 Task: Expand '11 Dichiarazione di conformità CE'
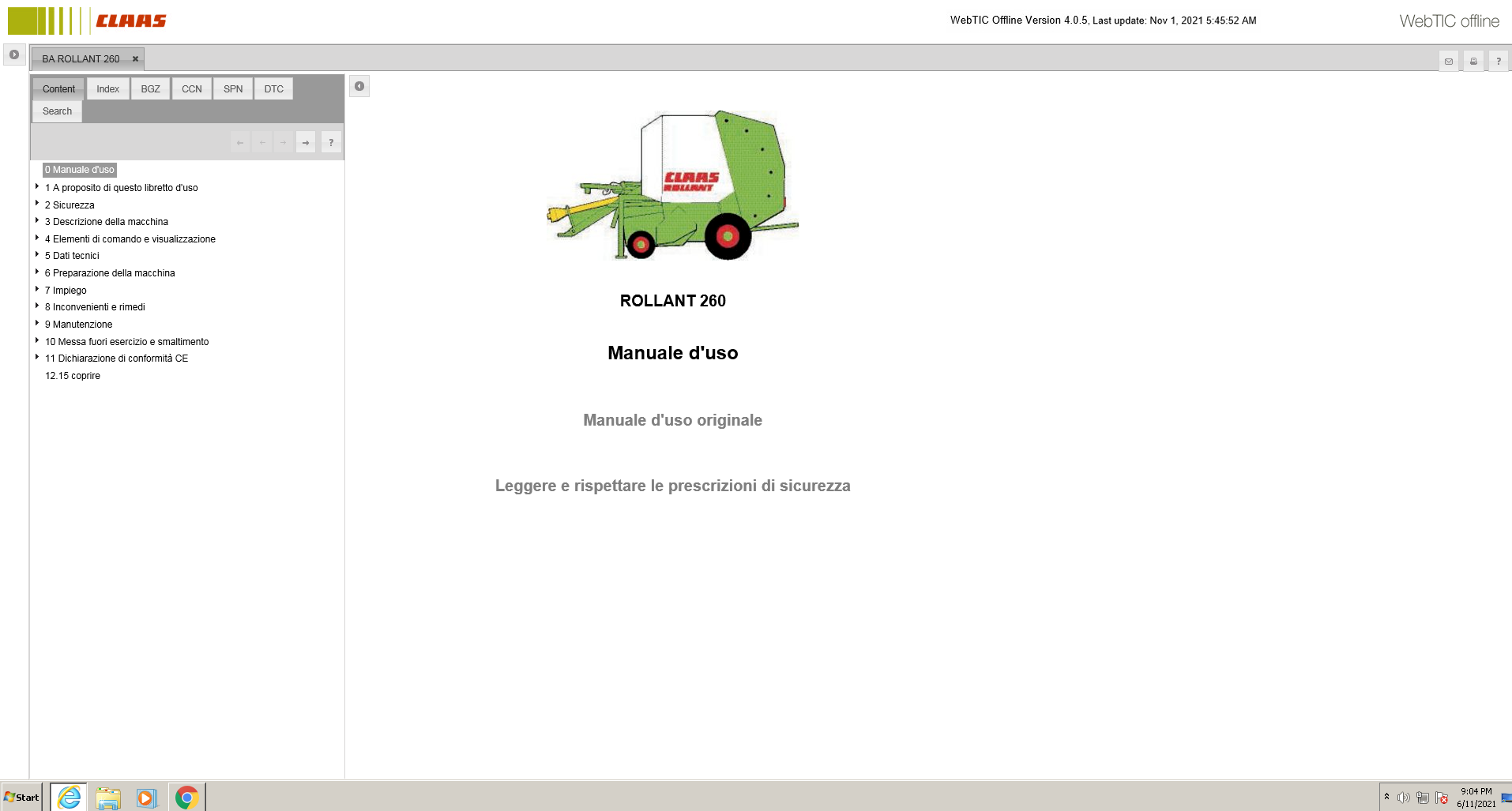(x=37, y=357)
